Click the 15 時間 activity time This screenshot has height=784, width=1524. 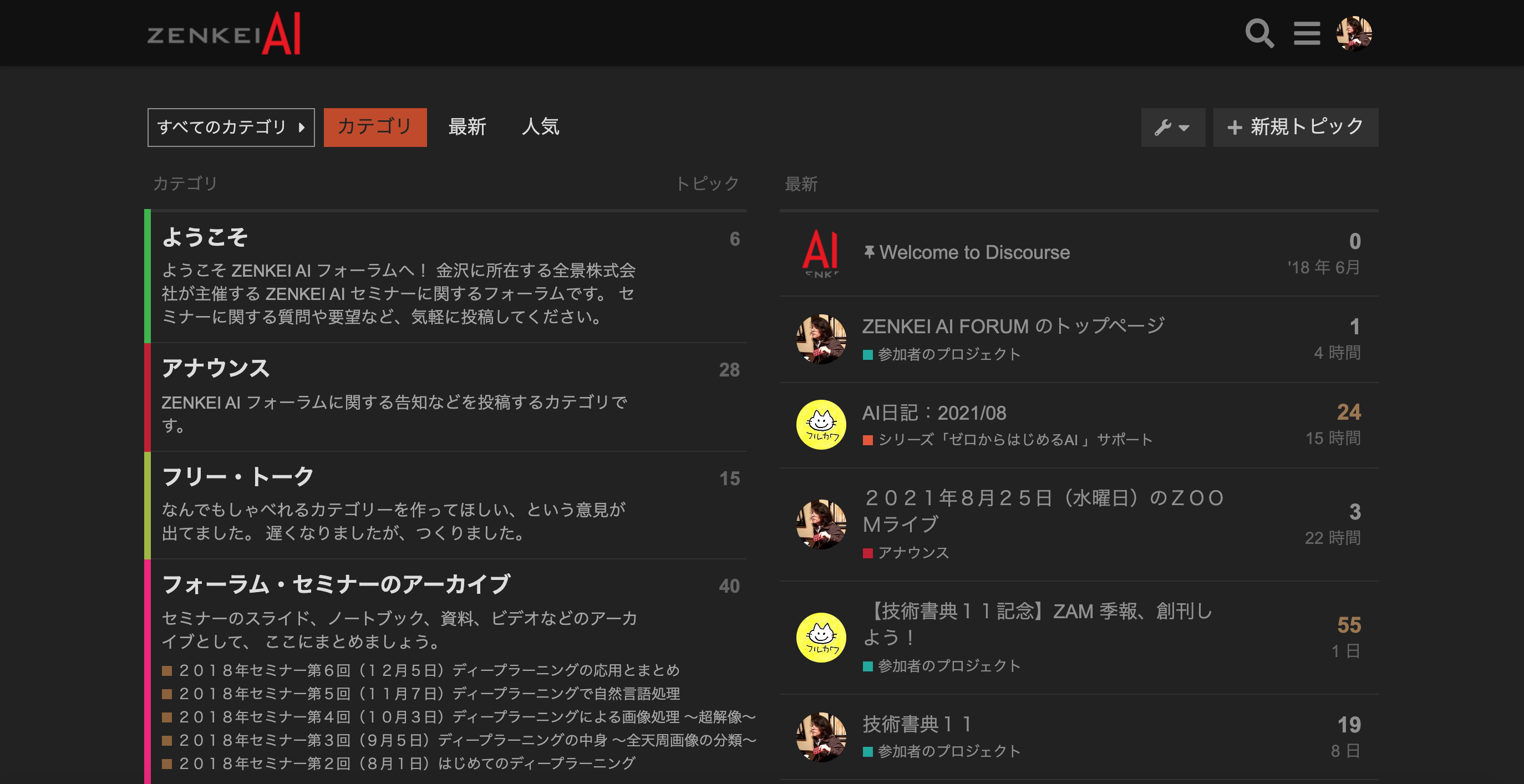[1333, 439]
